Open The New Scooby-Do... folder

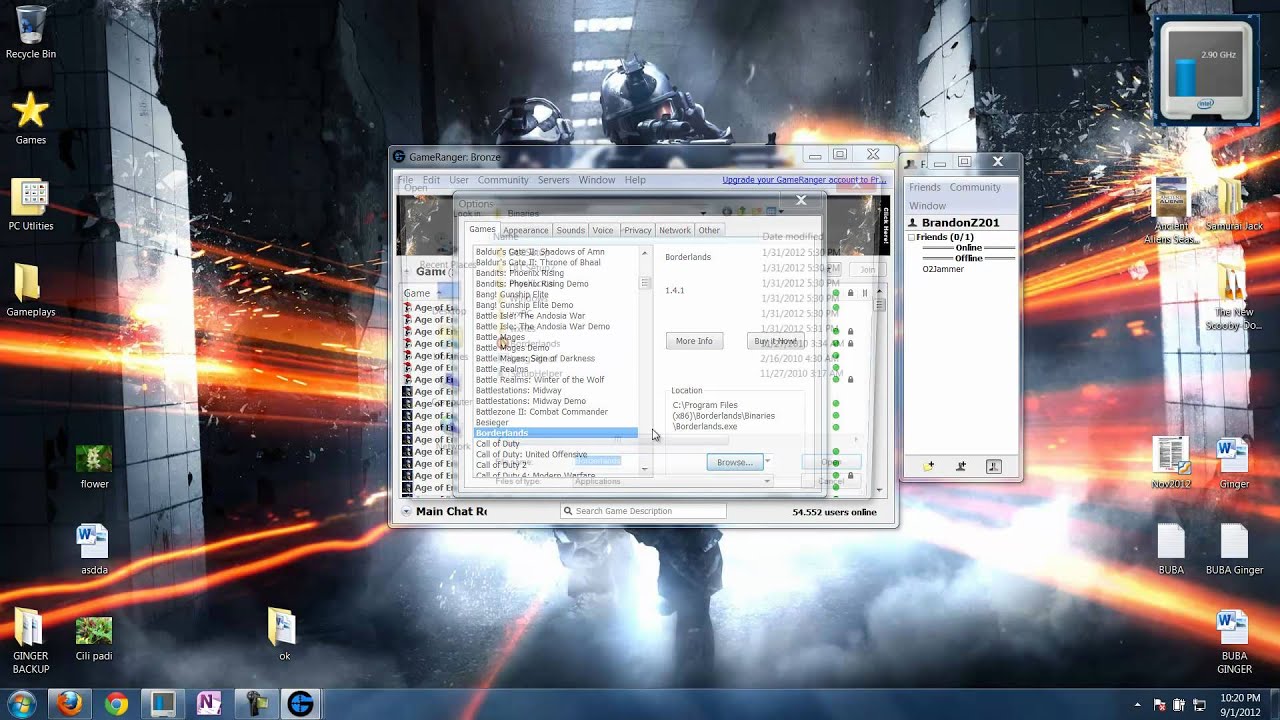[x=1233, y=297]
